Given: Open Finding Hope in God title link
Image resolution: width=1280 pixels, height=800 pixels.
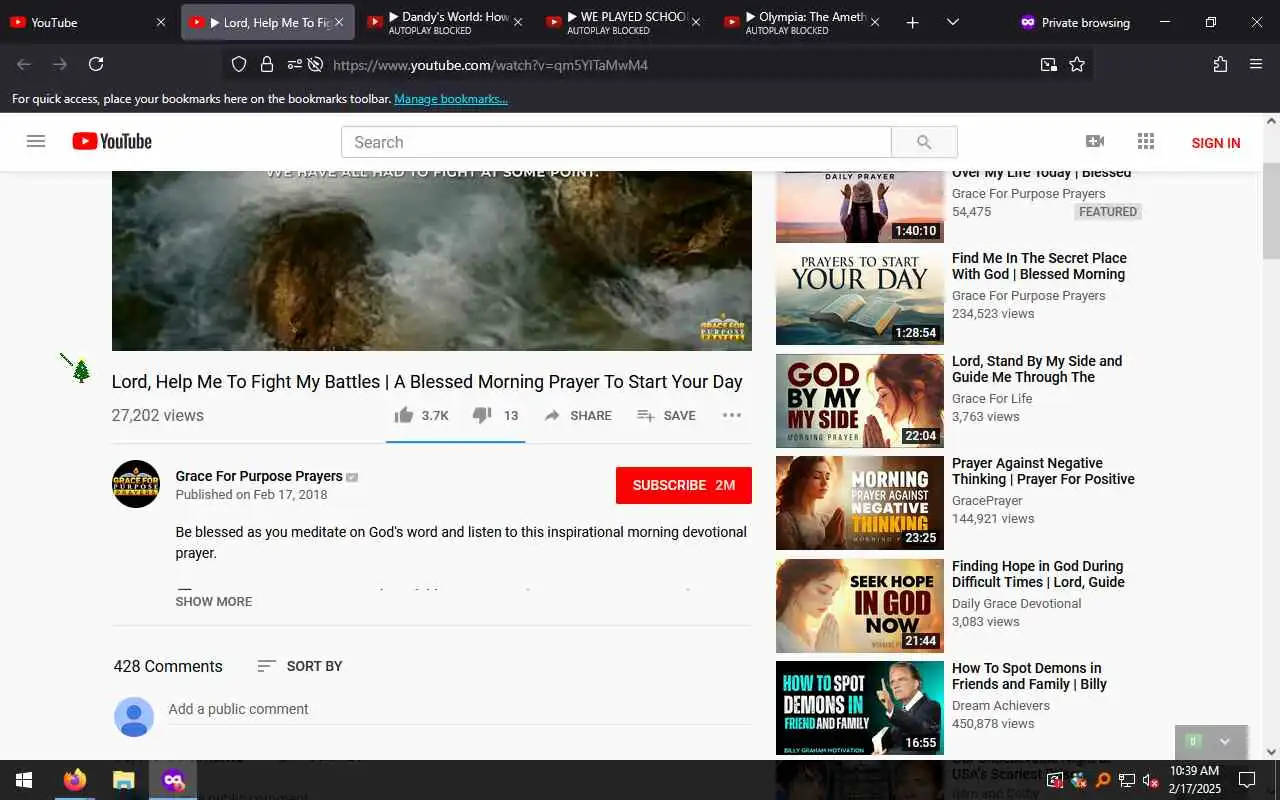Looking at the screenshot, I should point(1038,574).
